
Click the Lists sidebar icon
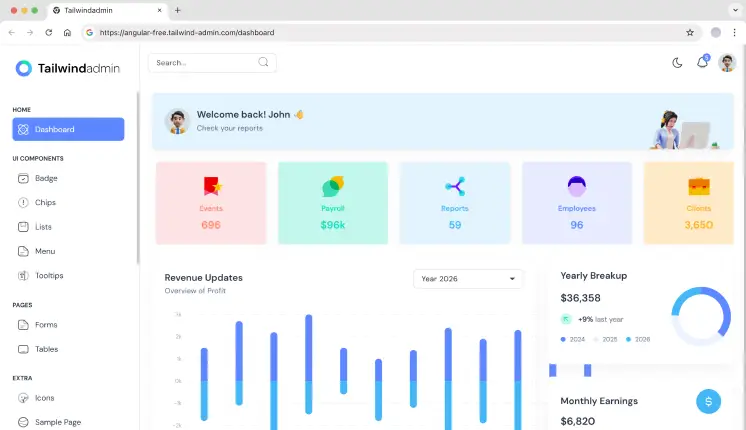pyautogui.click(x=23, y=227)
